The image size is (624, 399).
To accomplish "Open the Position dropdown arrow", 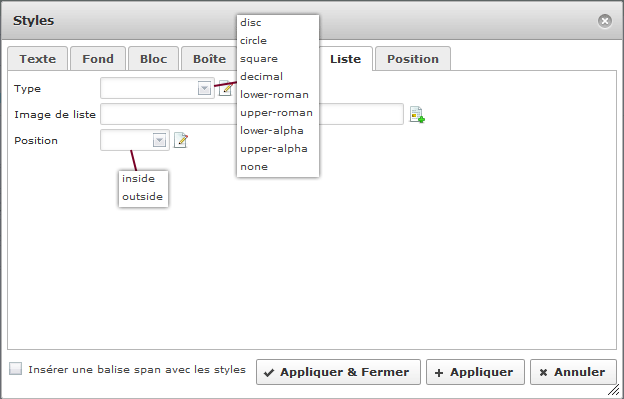I will (159, 140).
